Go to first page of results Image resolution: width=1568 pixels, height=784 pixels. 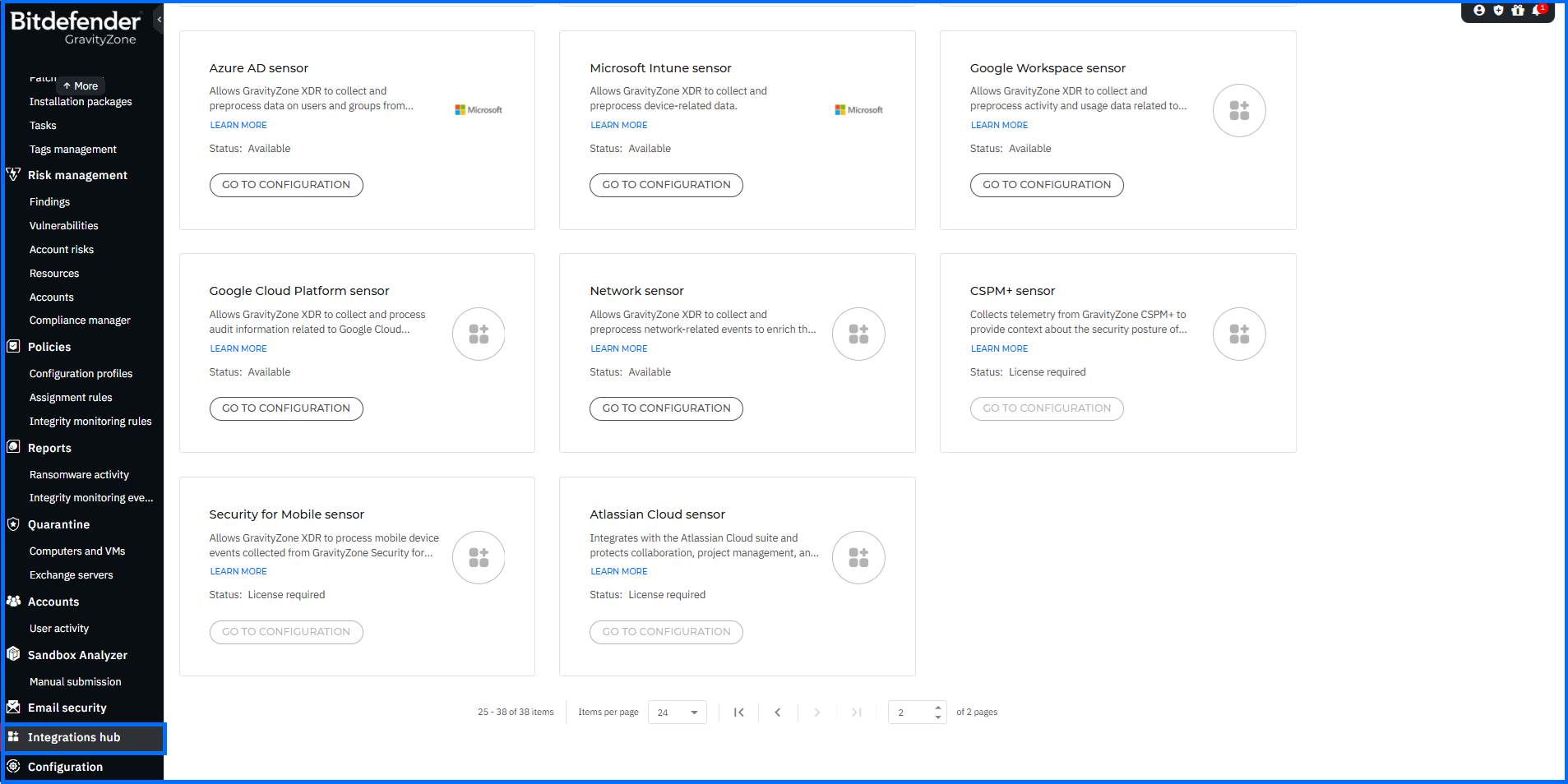(738, 713)
